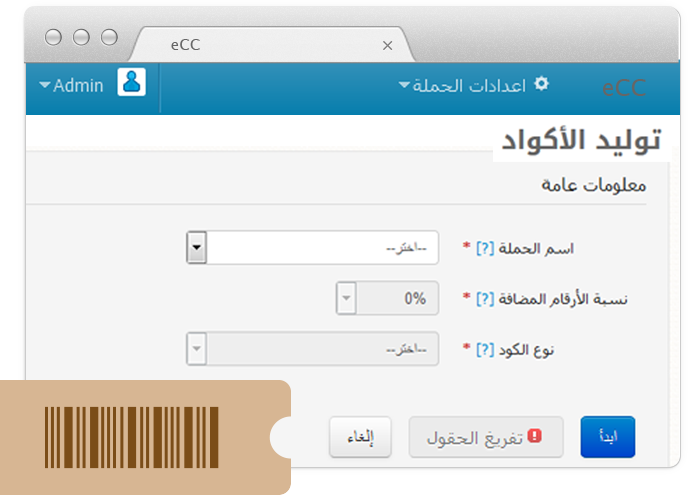This screenshot has height=495, width=688.
Task: Click the gear icon beside اعدادات الحملة
Action: click(541, 84)
